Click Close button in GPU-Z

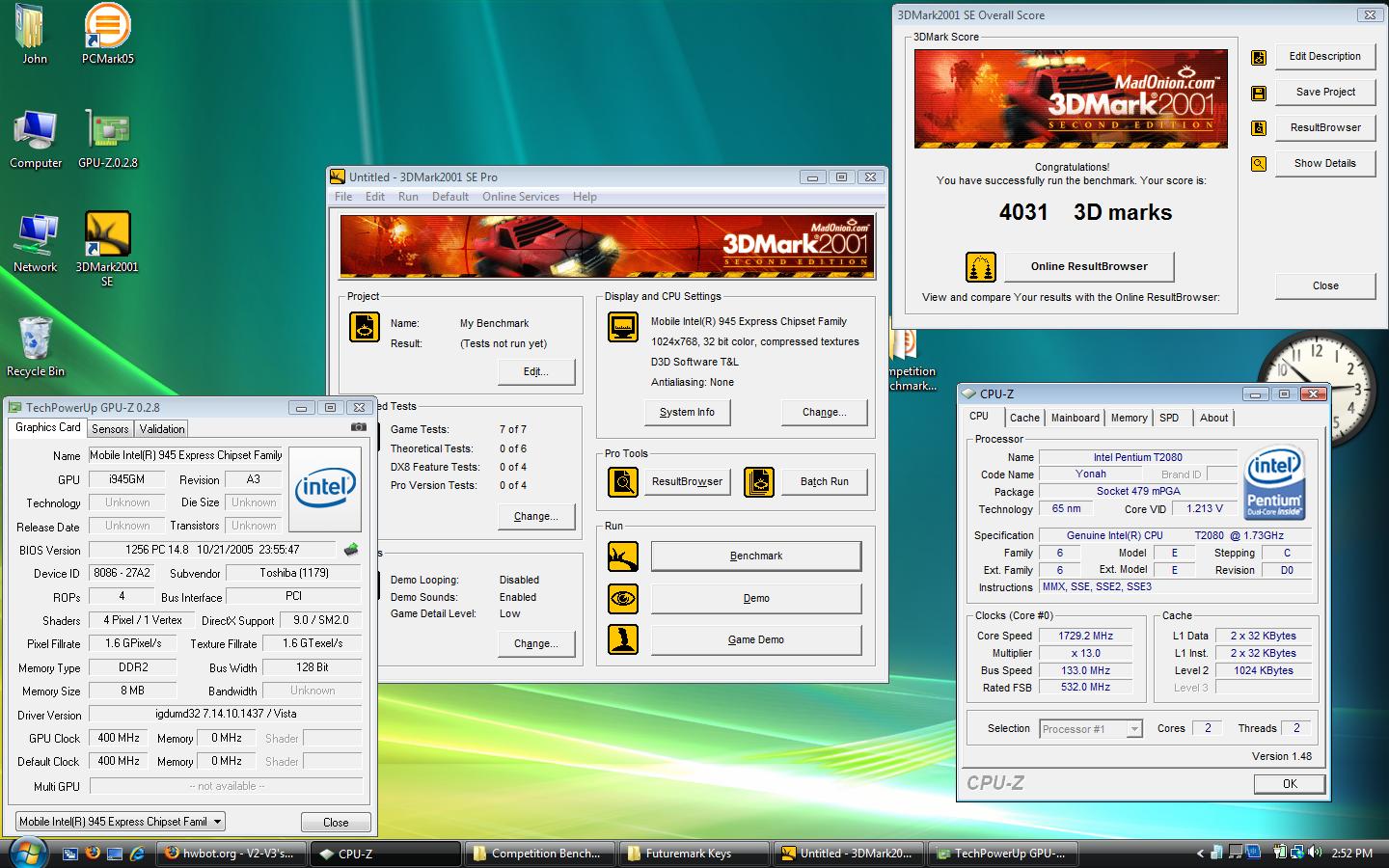pyautogui.click(x=336, y=823)
